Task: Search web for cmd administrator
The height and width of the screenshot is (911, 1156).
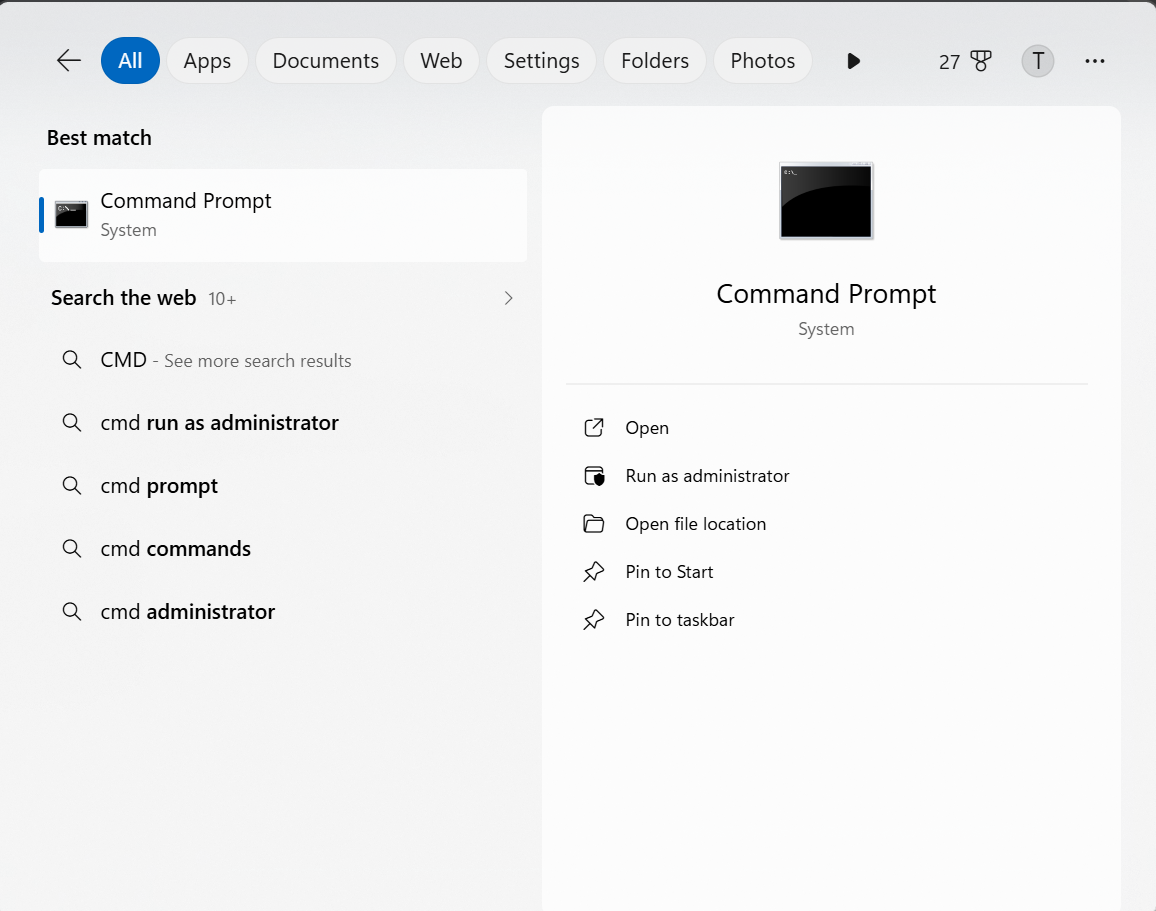Action: [283, 612]
